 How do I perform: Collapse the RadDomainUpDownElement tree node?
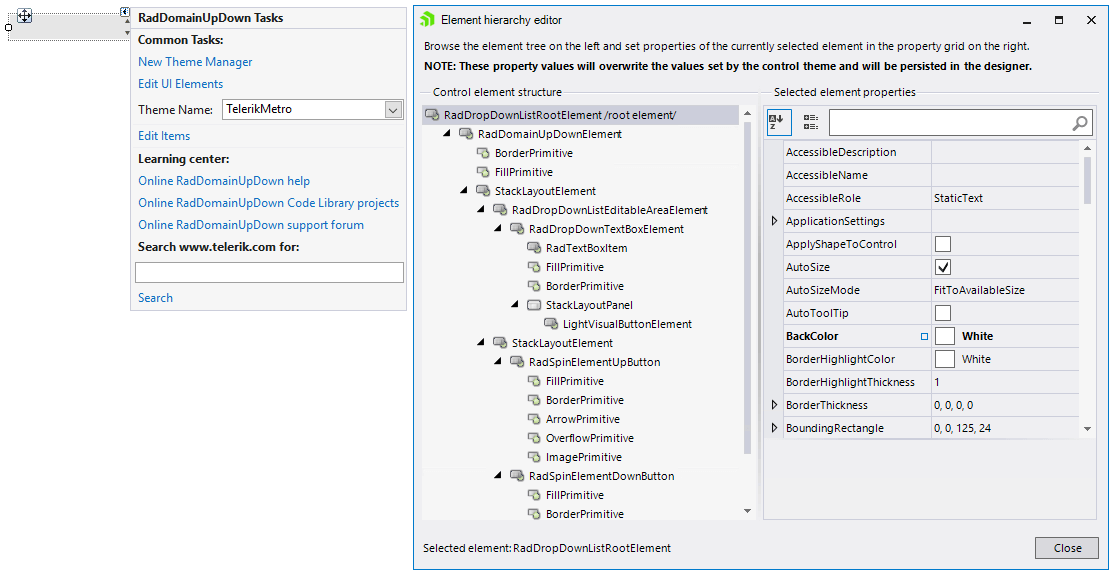445,133
